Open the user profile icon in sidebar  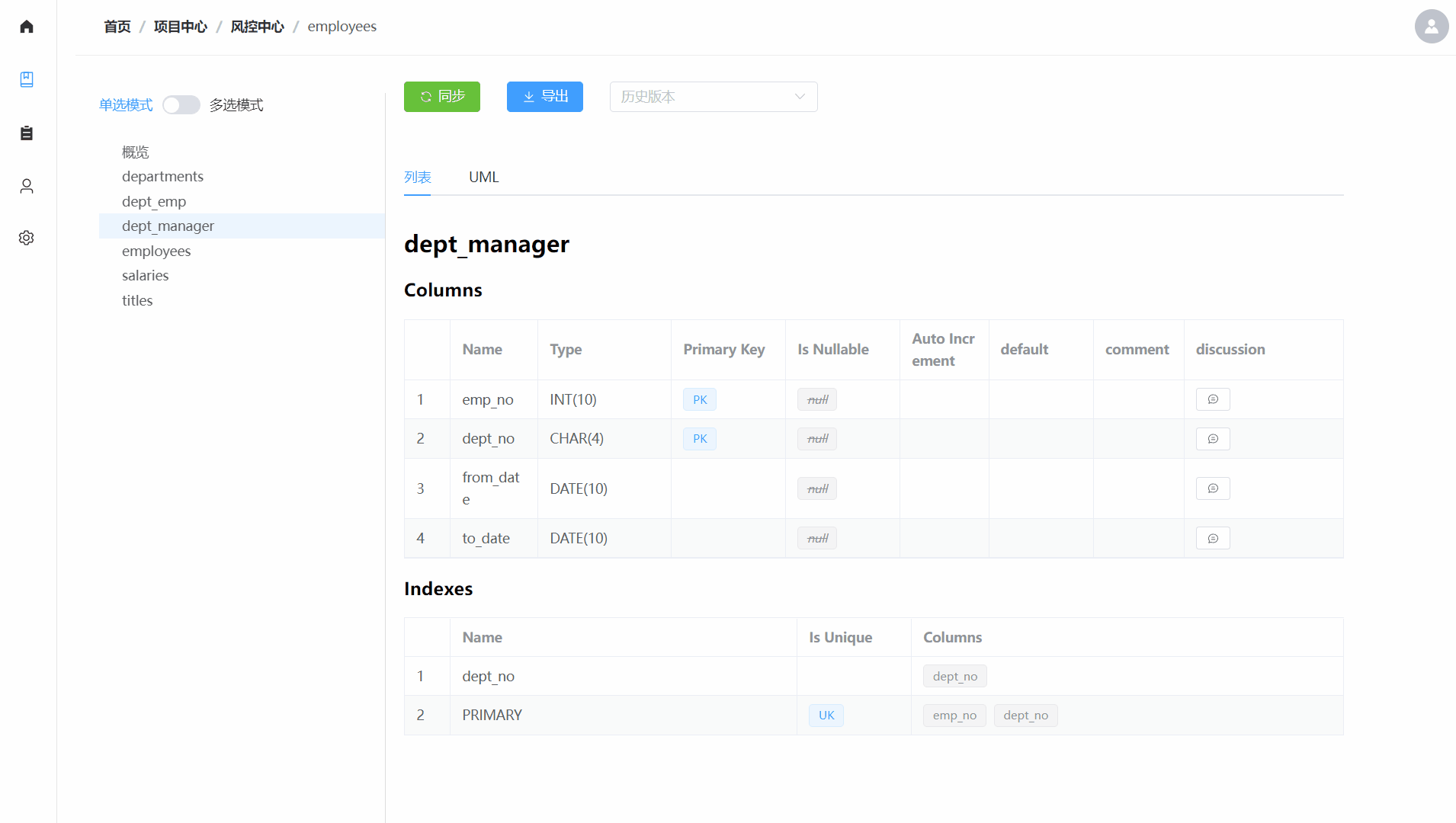[27, 186]
